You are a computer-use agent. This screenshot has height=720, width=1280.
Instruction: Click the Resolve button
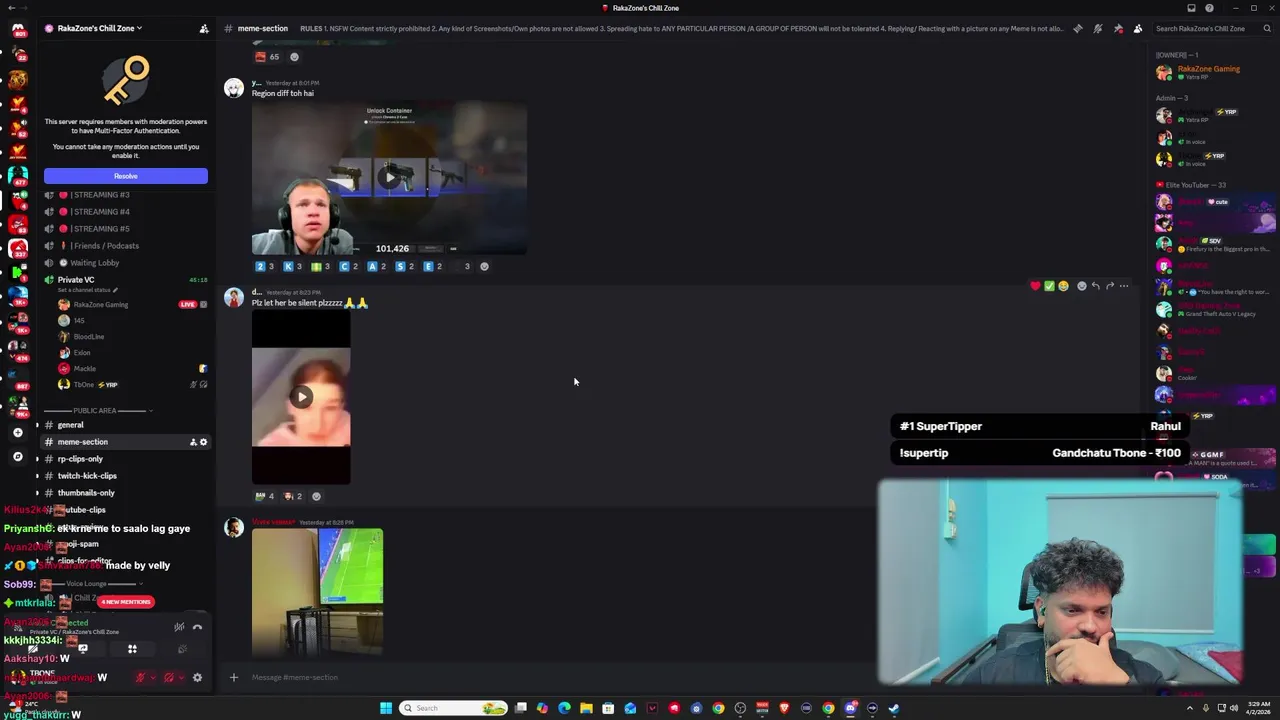pos(126,176)
